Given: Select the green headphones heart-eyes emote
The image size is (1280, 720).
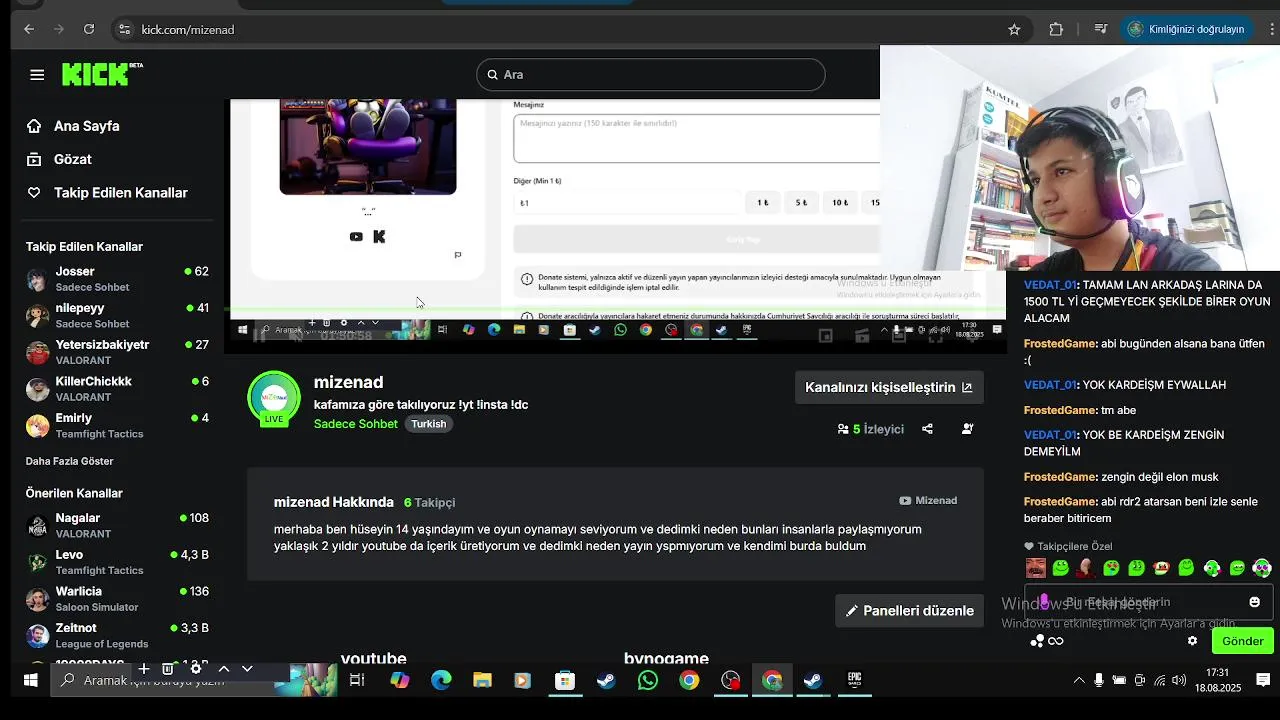Looking at the screenshot, I should [1262, 568].
